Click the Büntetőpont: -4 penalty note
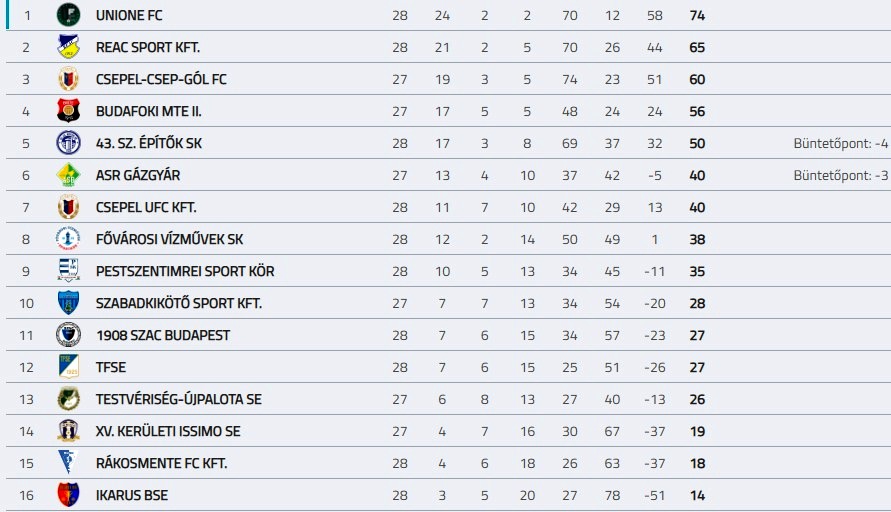Image resolution: width=891 pixels, height=512 pixels. tap(841, 144)
